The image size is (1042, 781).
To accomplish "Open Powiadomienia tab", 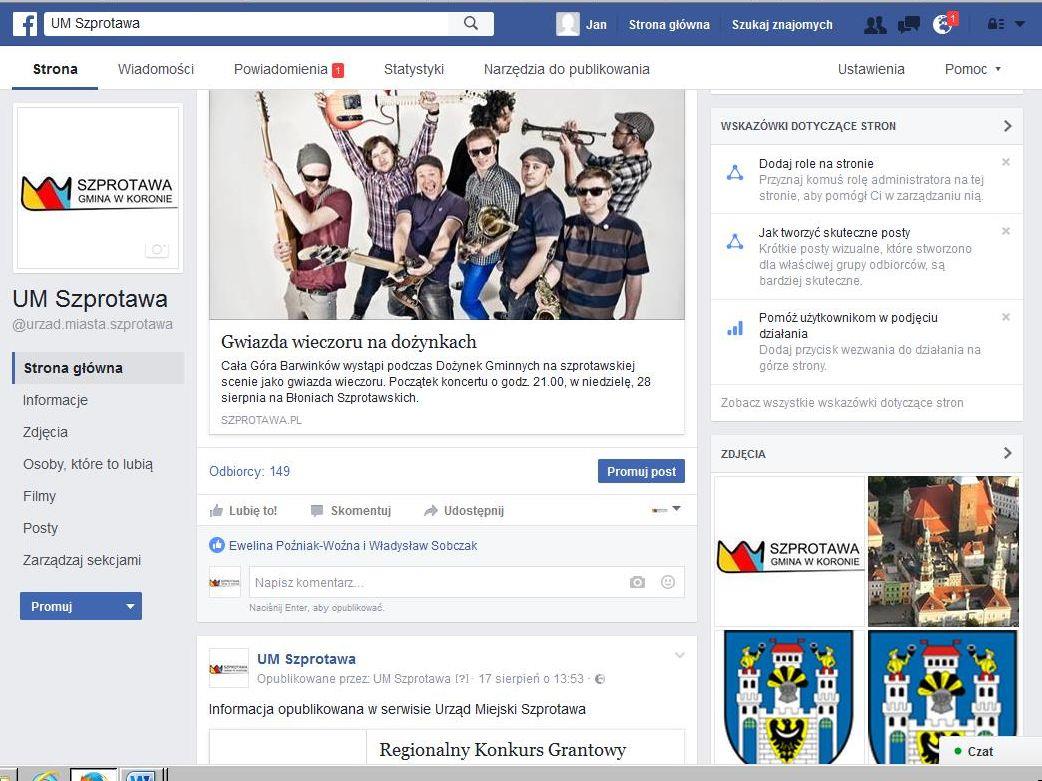I will point(288,69).
